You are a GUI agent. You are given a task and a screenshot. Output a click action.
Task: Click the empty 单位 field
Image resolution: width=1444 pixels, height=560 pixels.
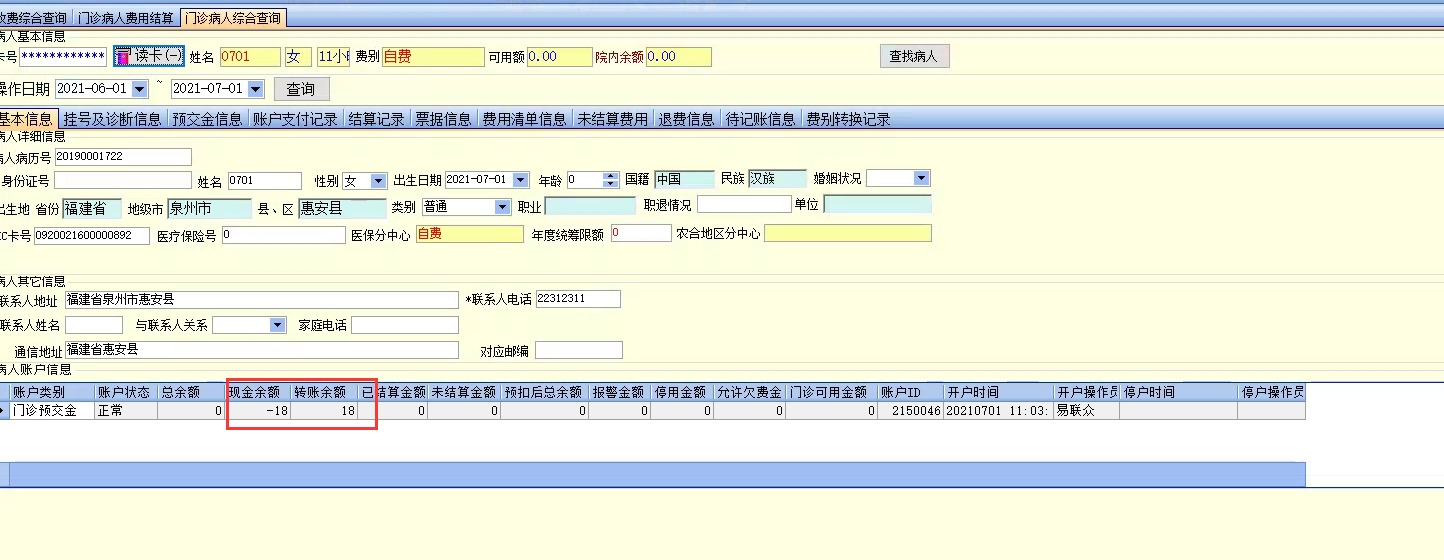coord(877,204)
